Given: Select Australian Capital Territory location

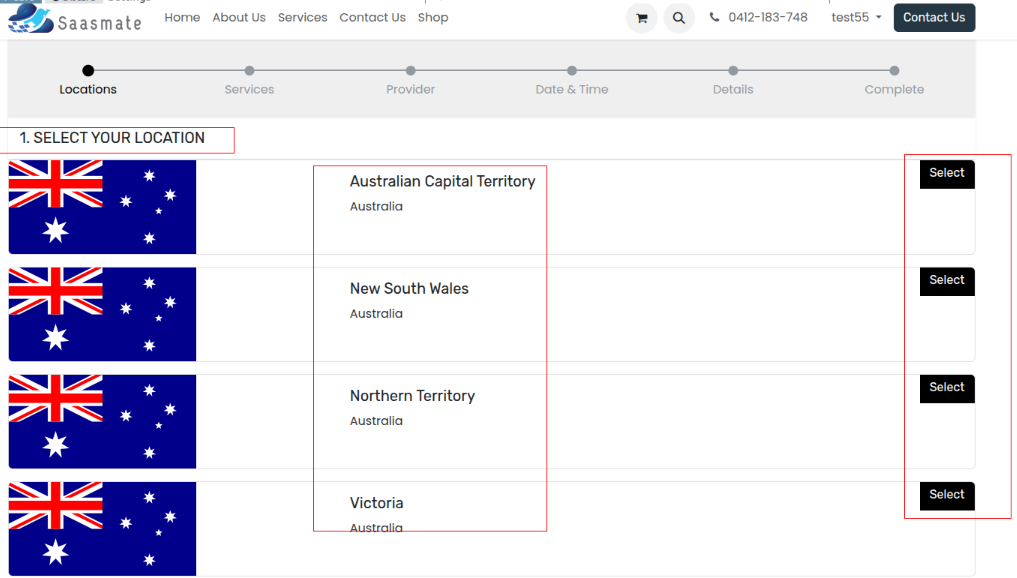Looking at the screenshot, I should point(946,174).
